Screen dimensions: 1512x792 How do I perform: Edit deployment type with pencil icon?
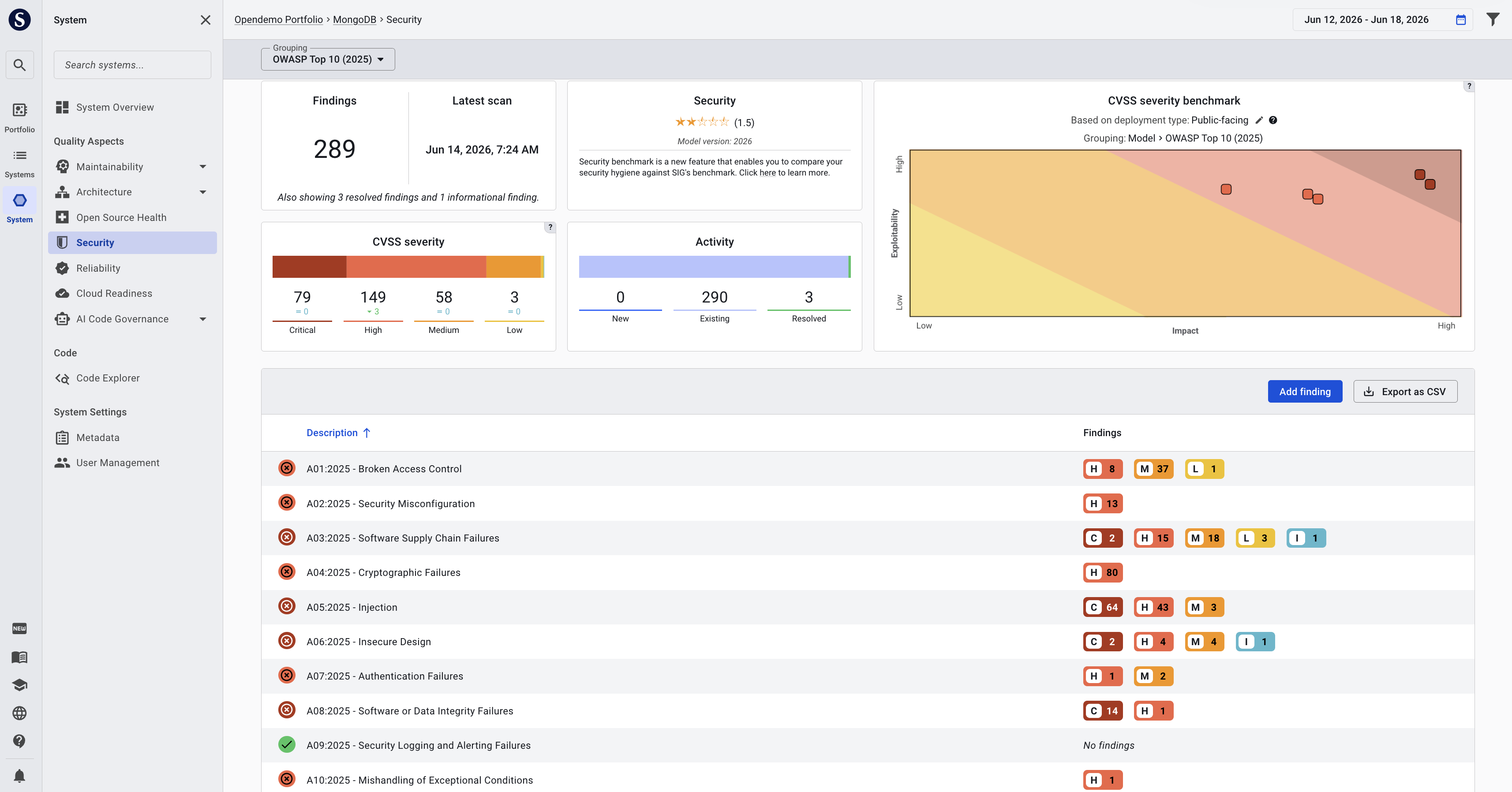[x=1258, y=120]
